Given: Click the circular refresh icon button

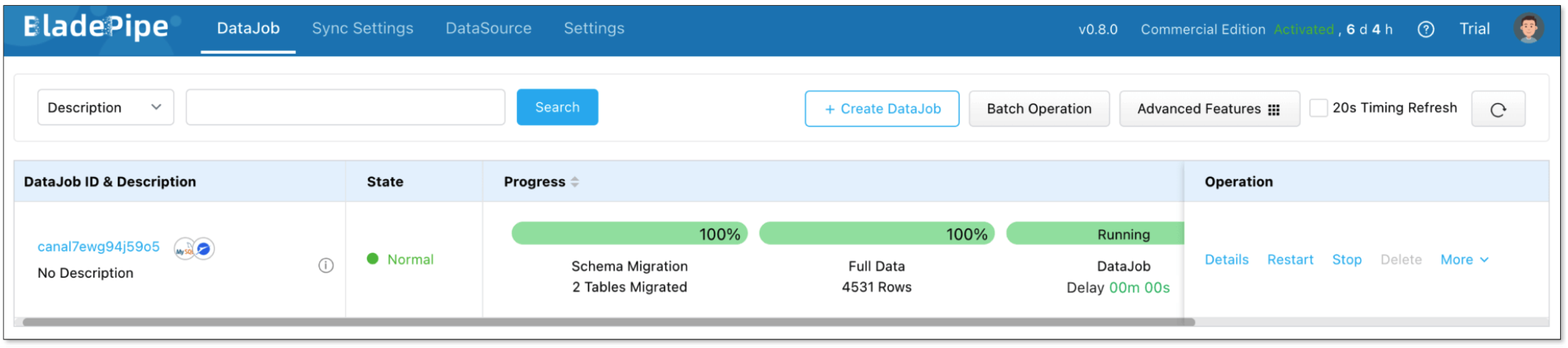Looking at the screenshot, I should tap(1497, 109).
